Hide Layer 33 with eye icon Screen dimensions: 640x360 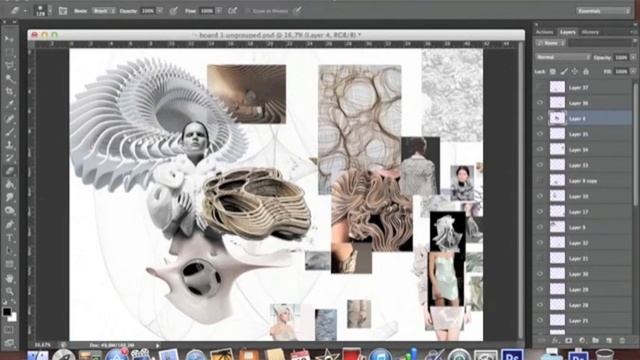click(540, 165)
